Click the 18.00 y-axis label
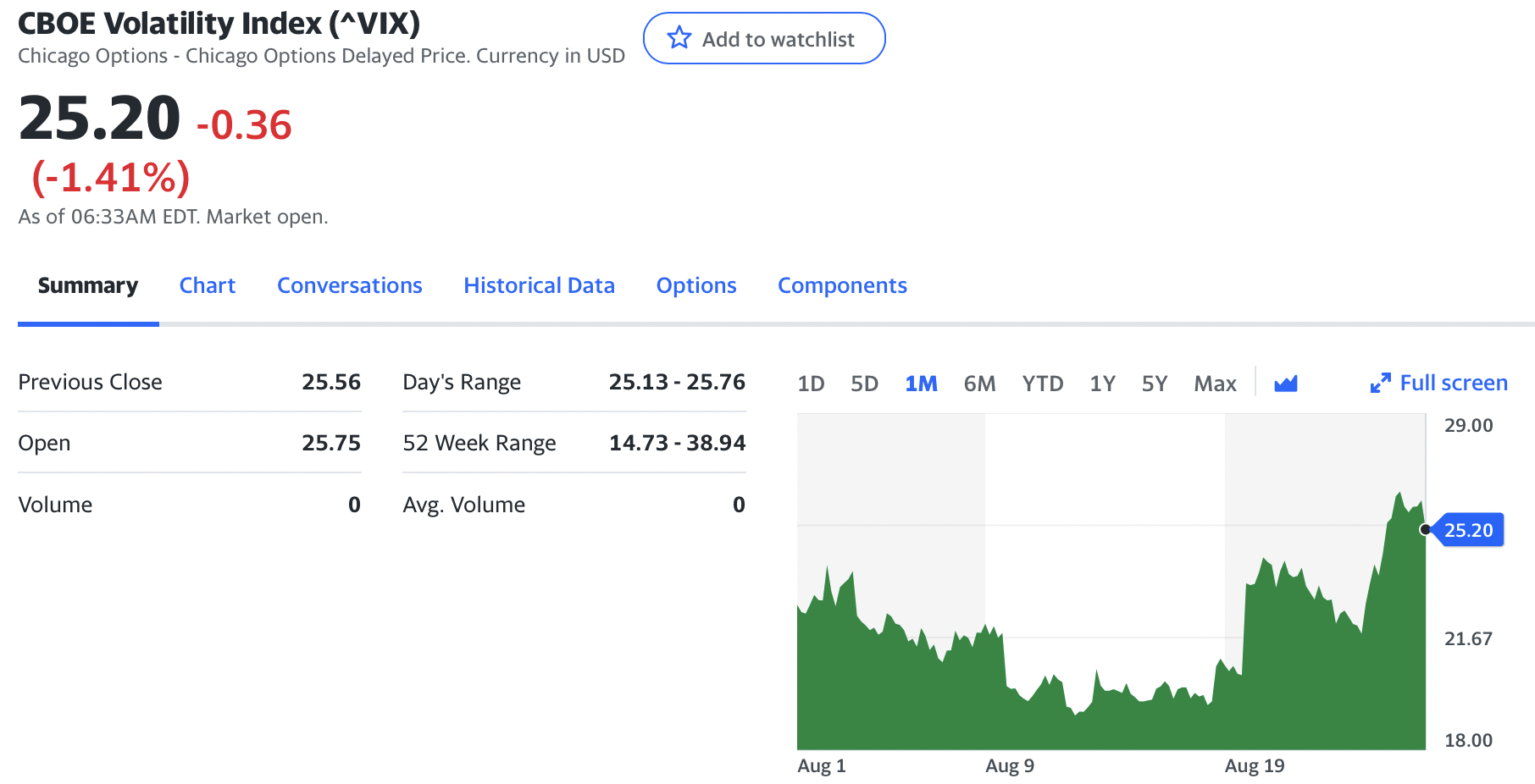The height and width of the screenshot is (784, 1535). [1468, 740]
